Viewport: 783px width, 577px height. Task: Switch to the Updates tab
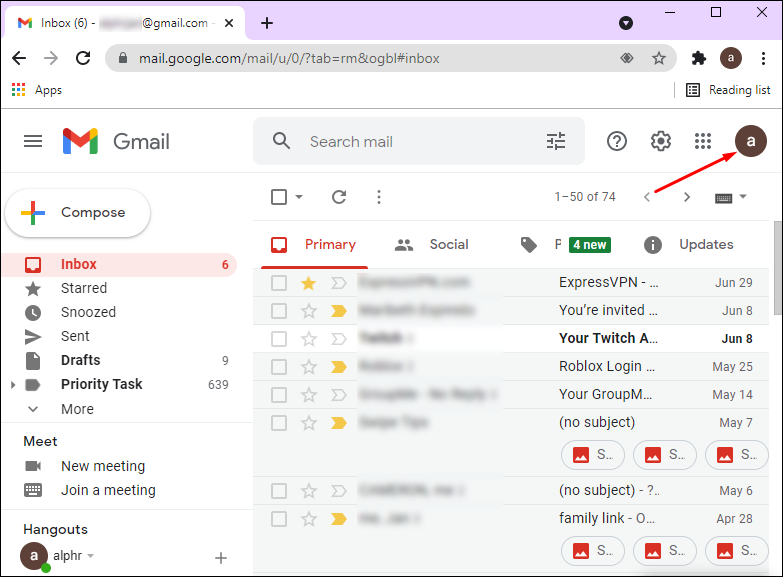click(x=688, y=244)
